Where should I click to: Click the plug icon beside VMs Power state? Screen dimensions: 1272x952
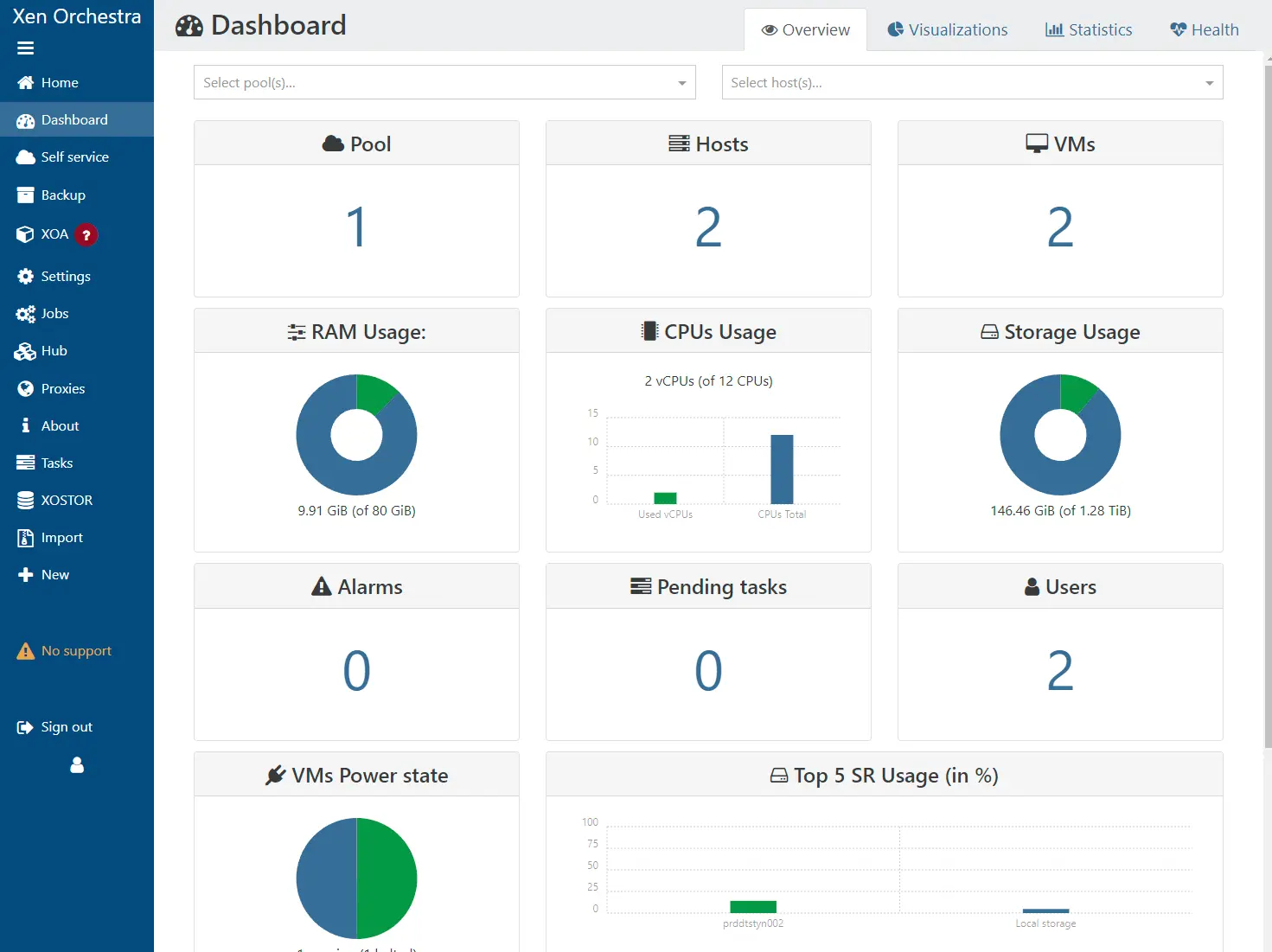(x=275, y=776)
